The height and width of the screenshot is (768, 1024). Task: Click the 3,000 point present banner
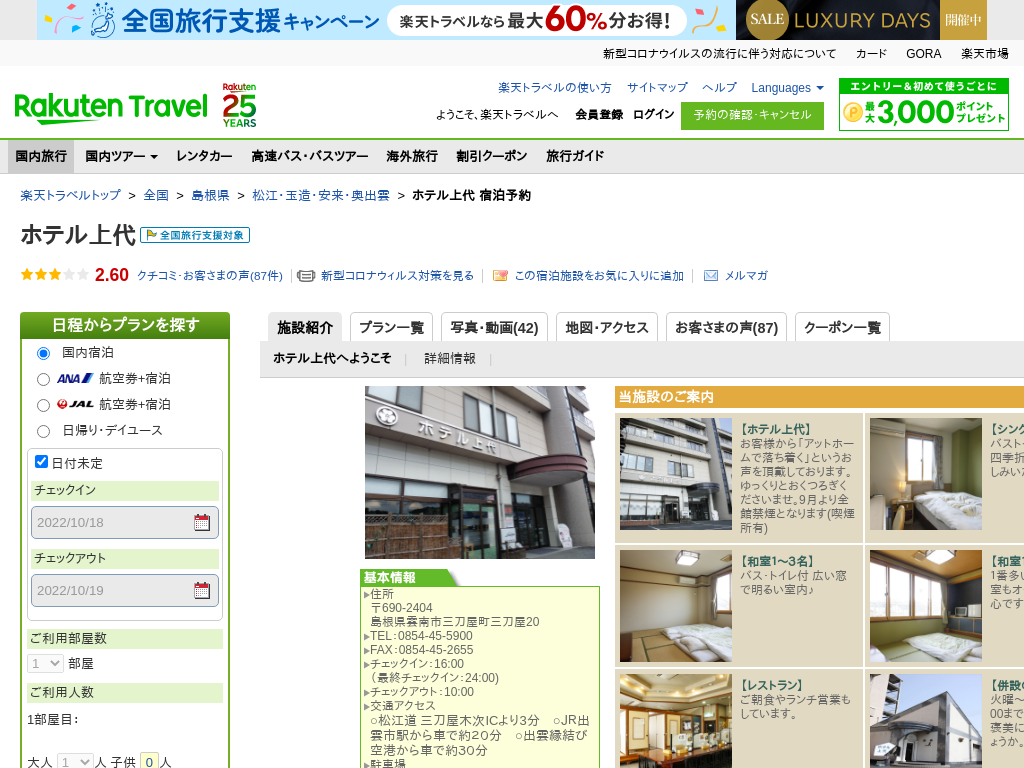point(923,105)
